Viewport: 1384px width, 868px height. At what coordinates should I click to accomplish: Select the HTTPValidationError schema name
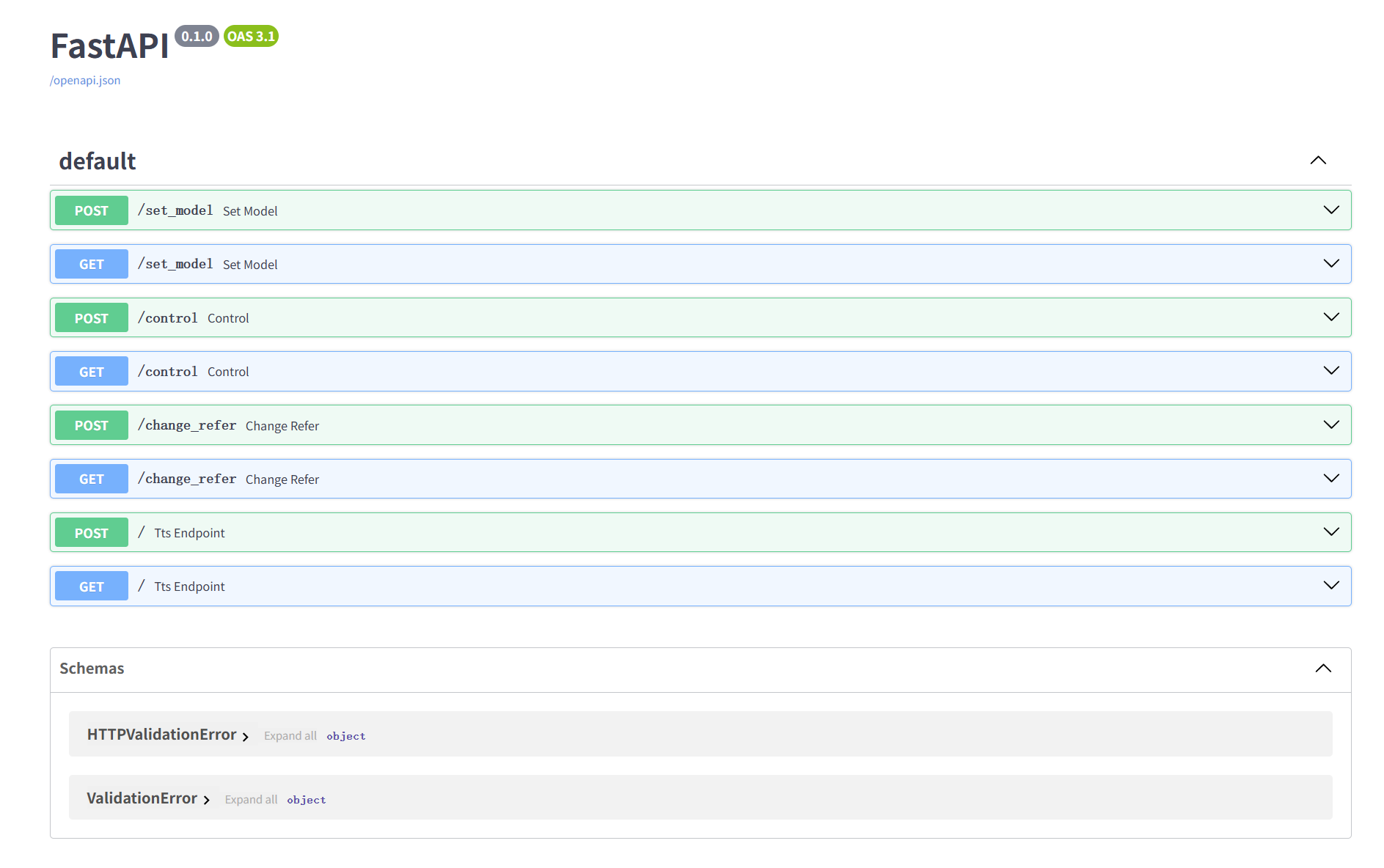click(161, 735)
